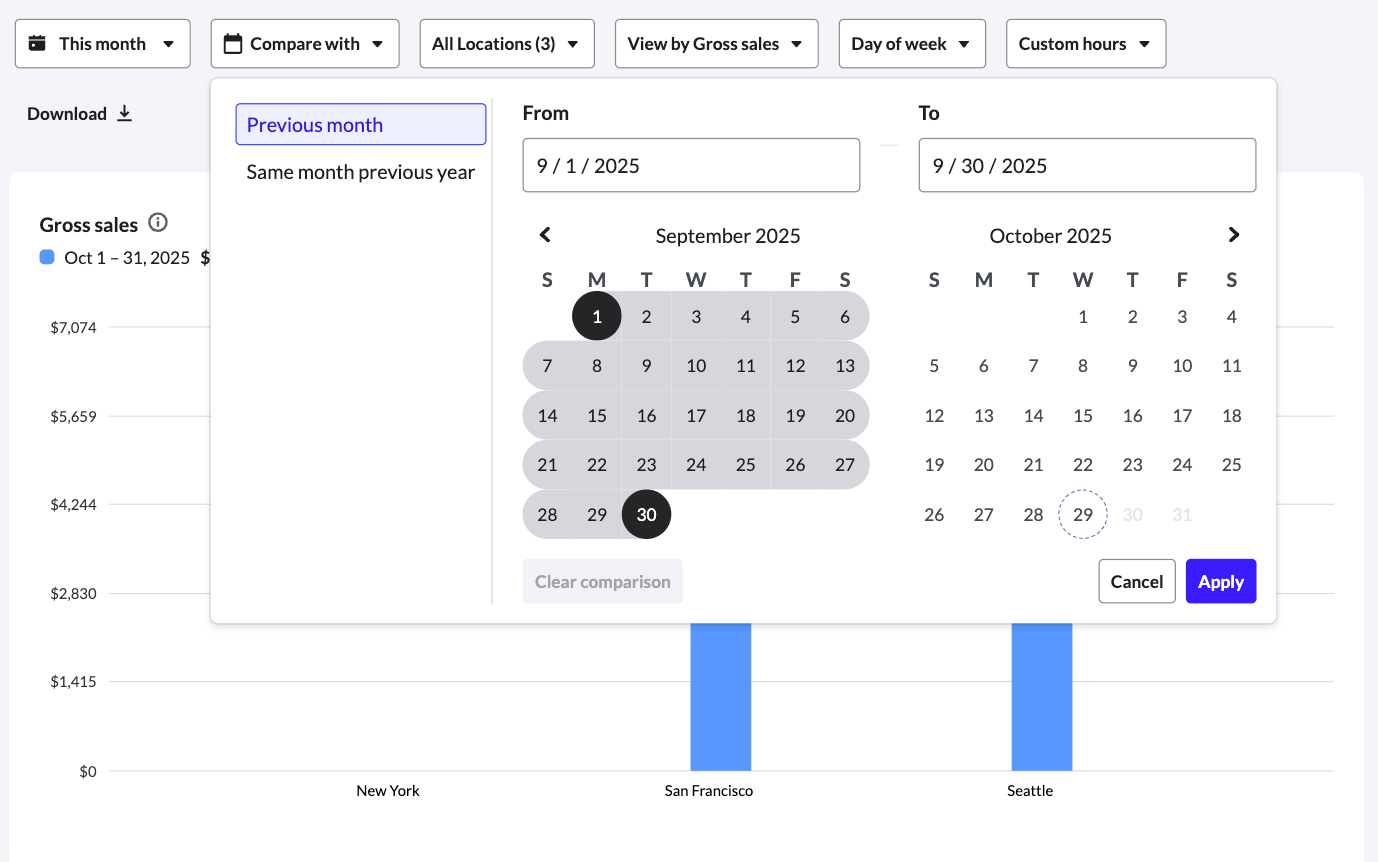Click the Cancel button
This screenshot has height=862, width=1378.
pos(1136,581)
